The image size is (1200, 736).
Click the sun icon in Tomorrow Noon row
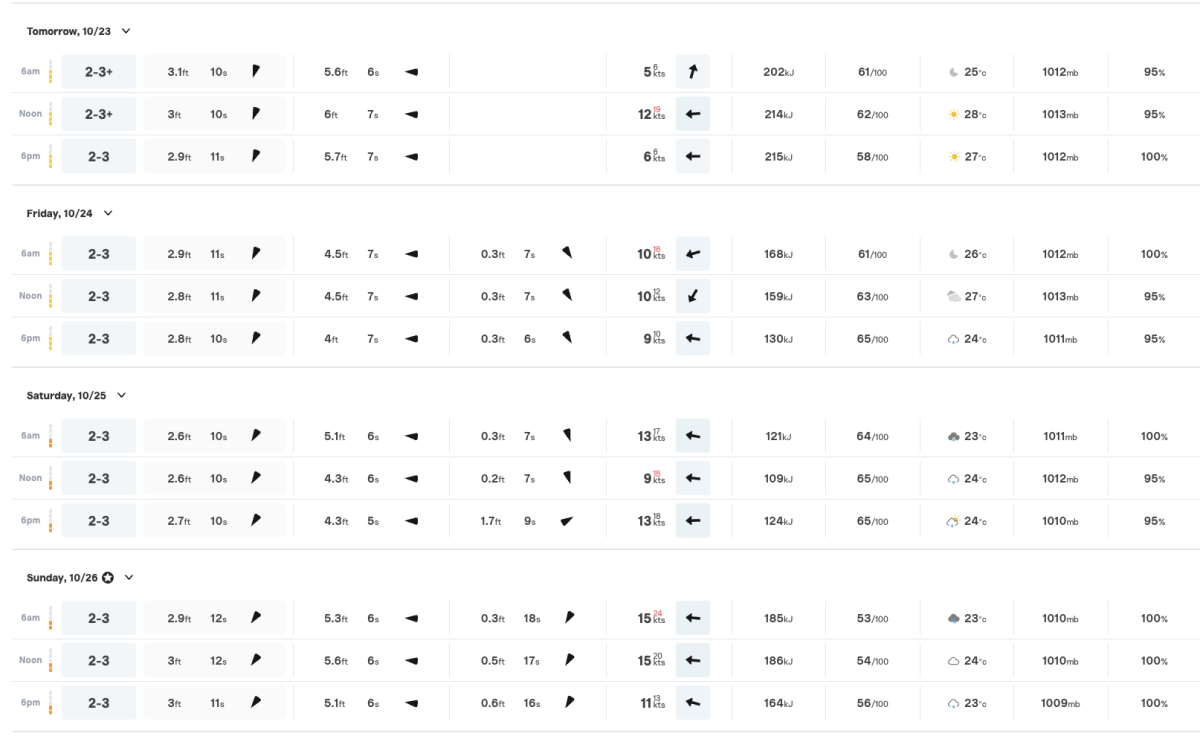click(954, 115)
